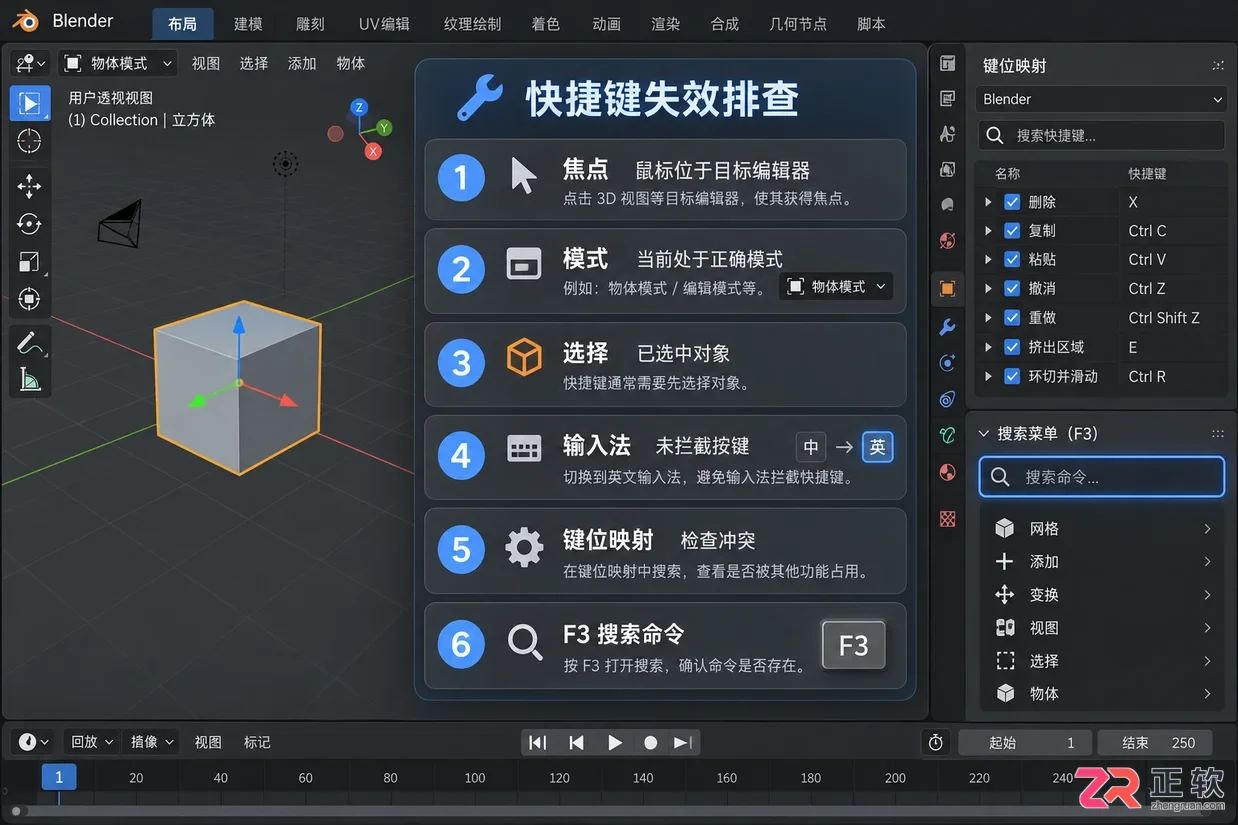Uncheck the 撤消 keymap checkbox
1238x825 pixels.
tap(1012, 289)
